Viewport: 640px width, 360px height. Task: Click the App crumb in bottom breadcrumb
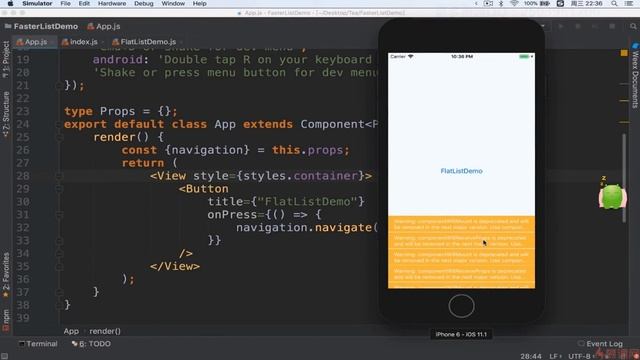tap(71, 331)
